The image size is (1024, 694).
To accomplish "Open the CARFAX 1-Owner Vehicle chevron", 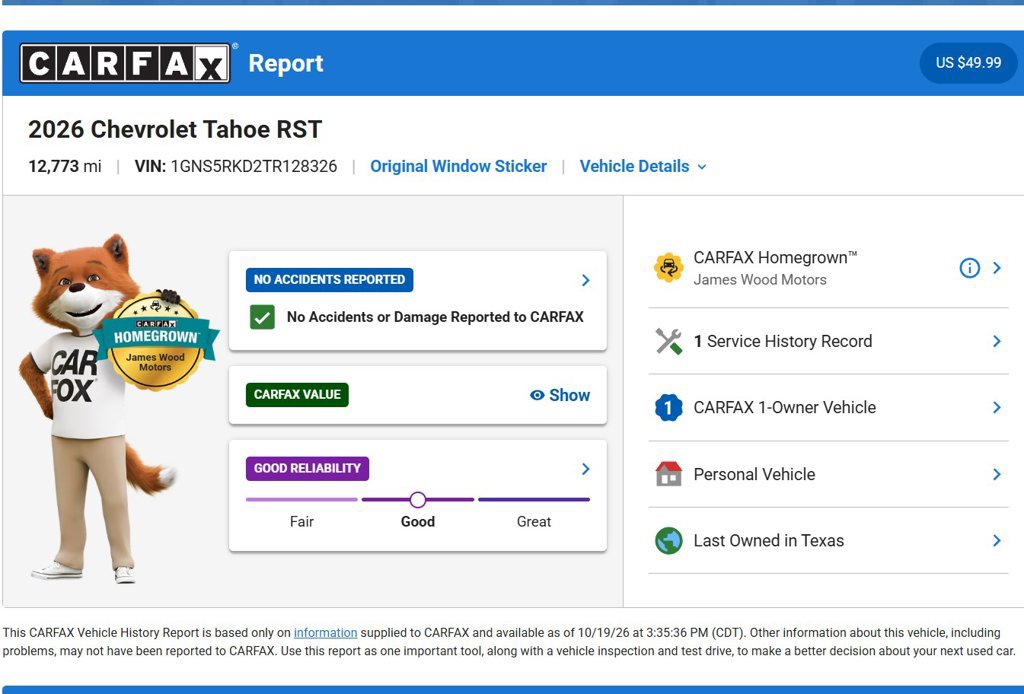I will 997,408.
